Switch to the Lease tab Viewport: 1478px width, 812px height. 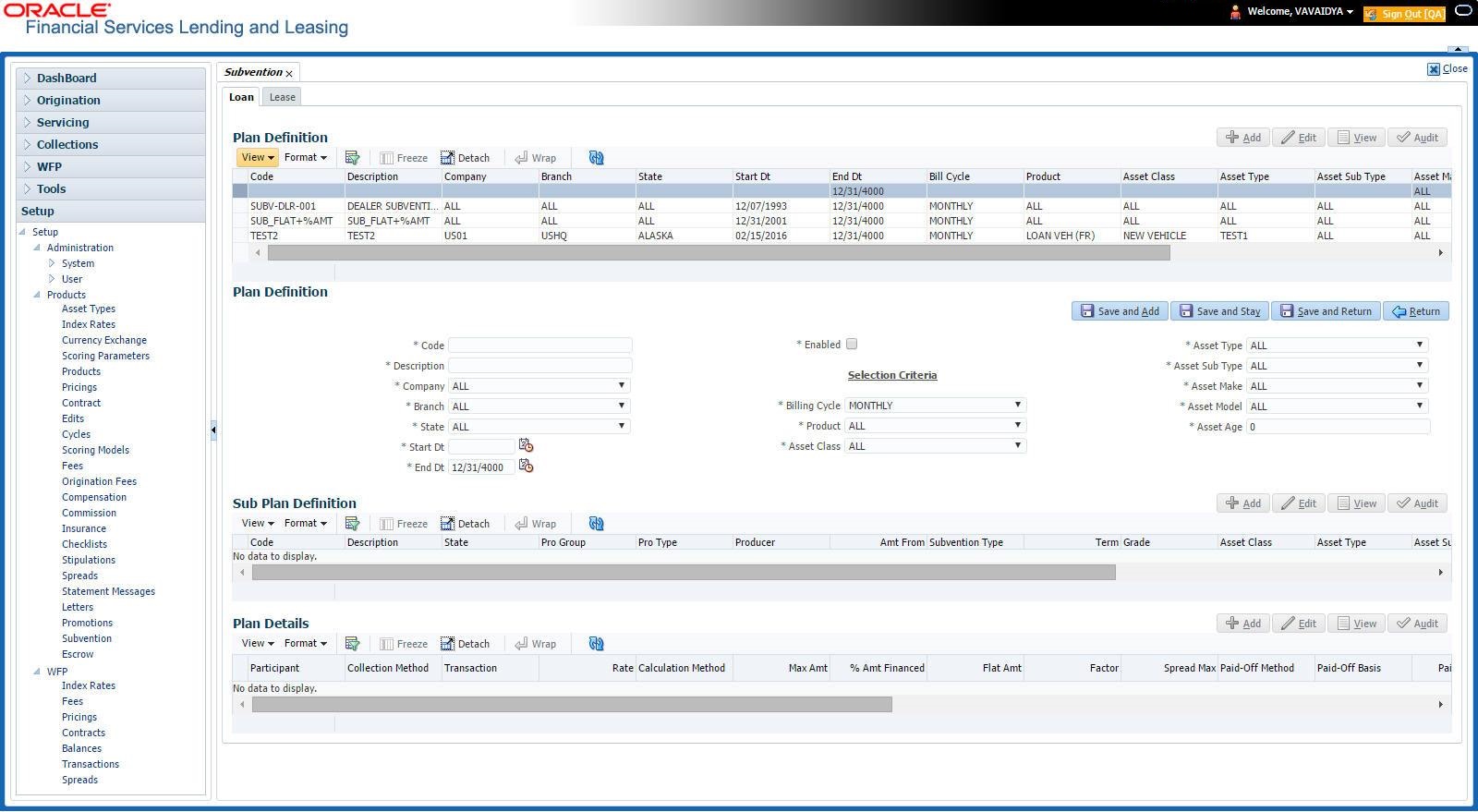[282, 97]
